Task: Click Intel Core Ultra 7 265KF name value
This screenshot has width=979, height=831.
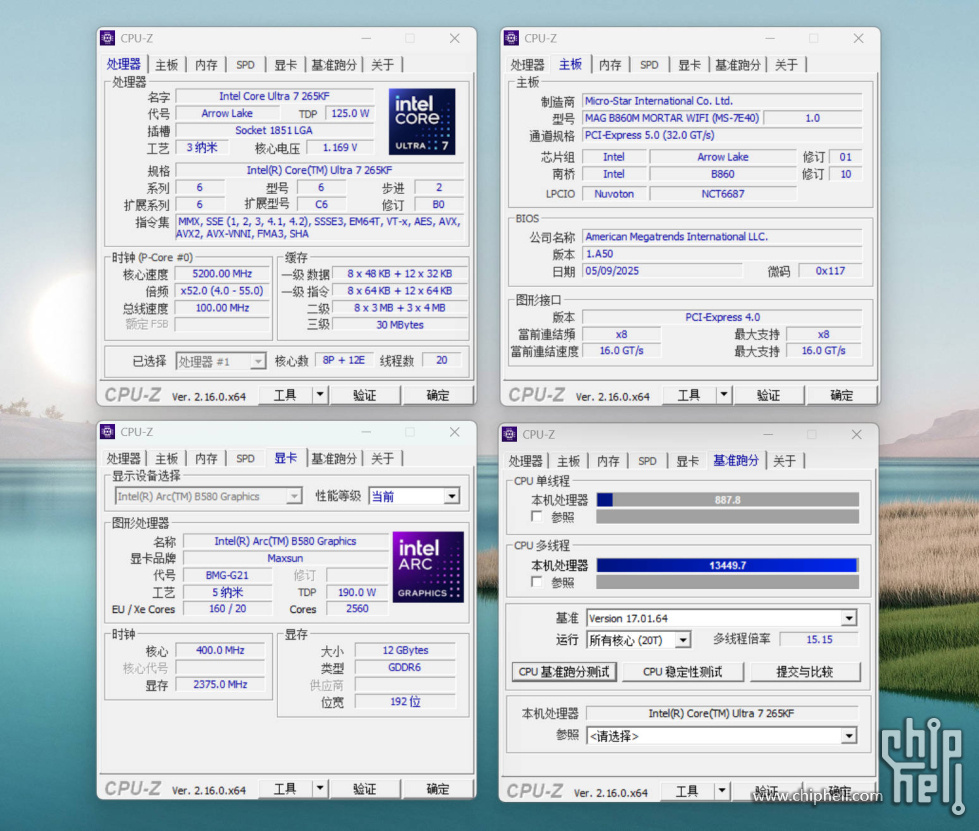Action: (x=275, y=96)
